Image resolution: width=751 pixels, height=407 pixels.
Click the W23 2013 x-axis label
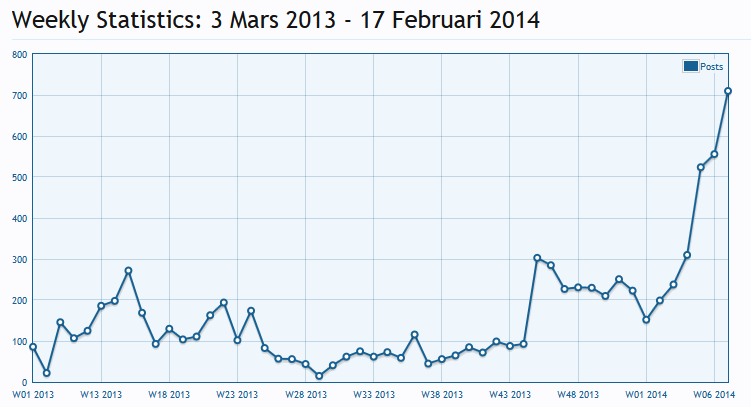click(x=237, y=395)
